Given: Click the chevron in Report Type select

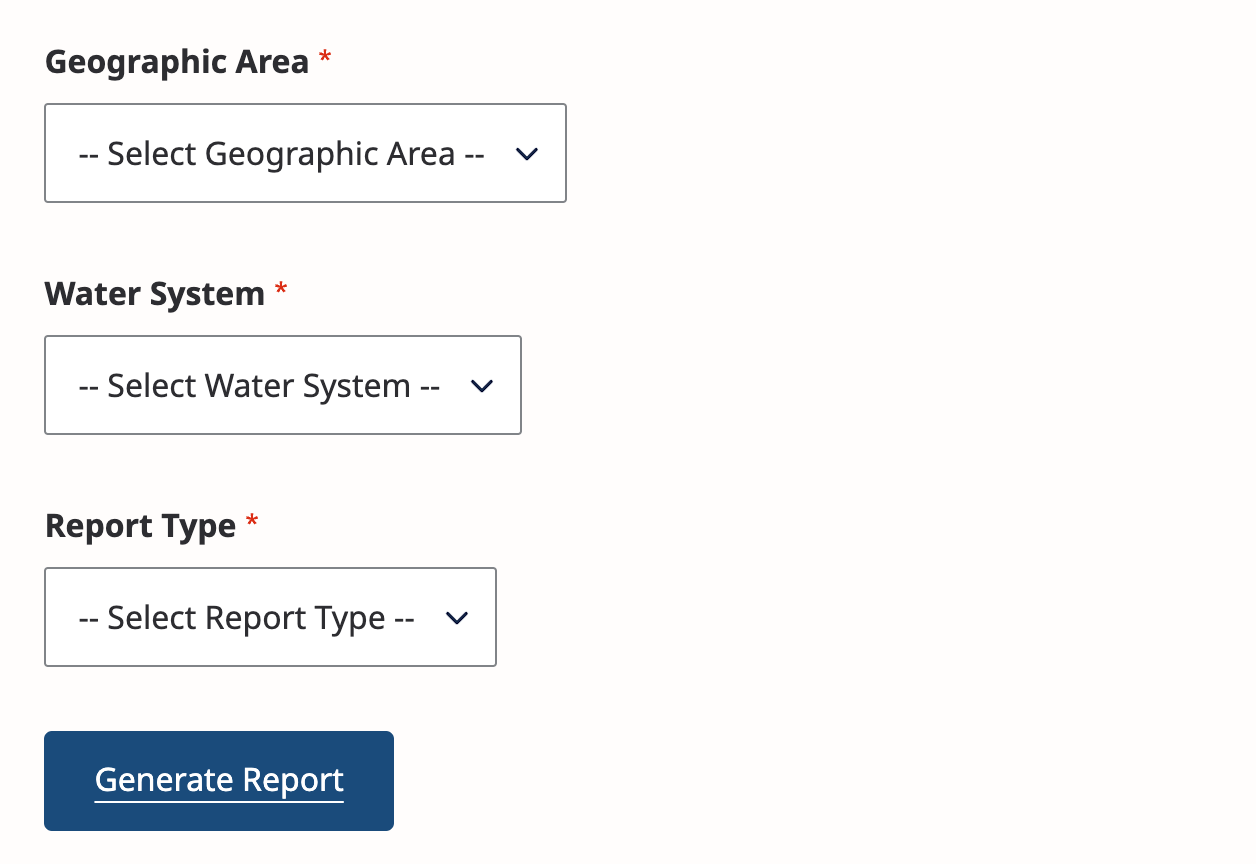Looking at the screenshot, I should point(457,618).
